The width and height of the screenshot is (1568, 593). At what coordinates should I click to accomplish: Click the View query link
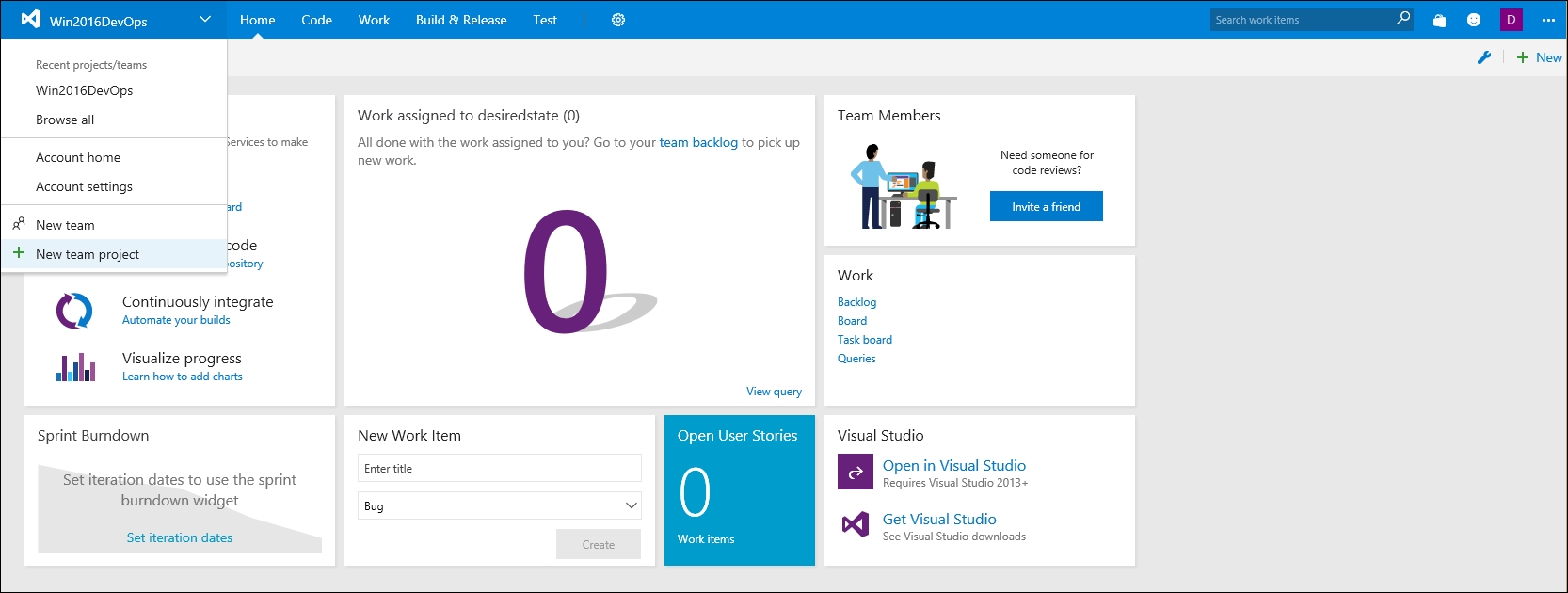(774, 392)
